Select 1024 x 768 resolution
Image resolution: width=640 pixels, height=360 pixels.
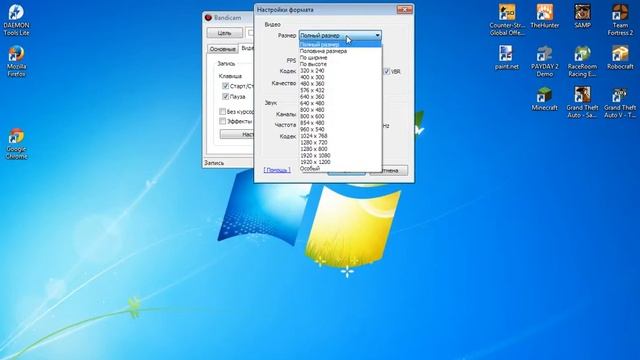point(340,136)
